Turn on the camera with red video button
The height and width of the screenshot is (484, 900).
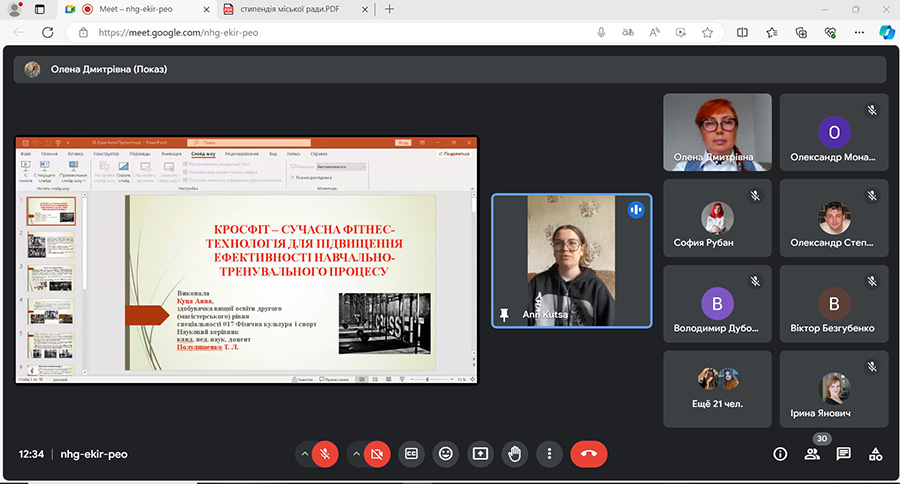(x=377, y=453)
